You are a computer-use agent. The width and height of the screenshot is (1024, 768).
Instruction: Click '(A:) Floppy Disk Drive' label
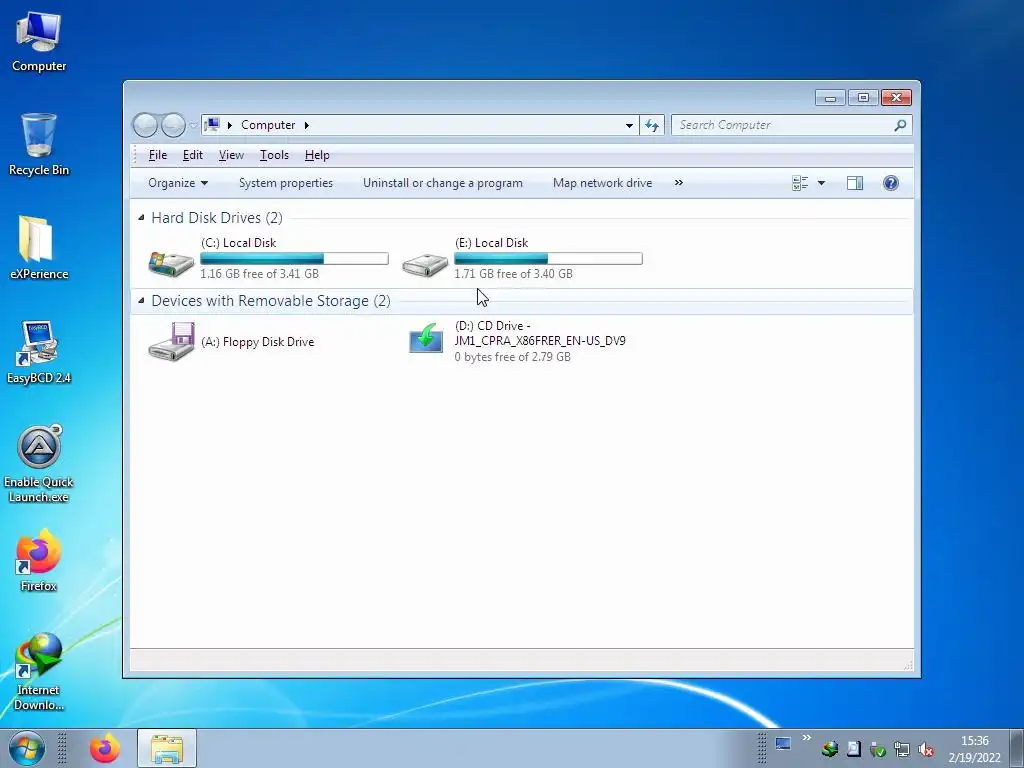pos(257,342)
